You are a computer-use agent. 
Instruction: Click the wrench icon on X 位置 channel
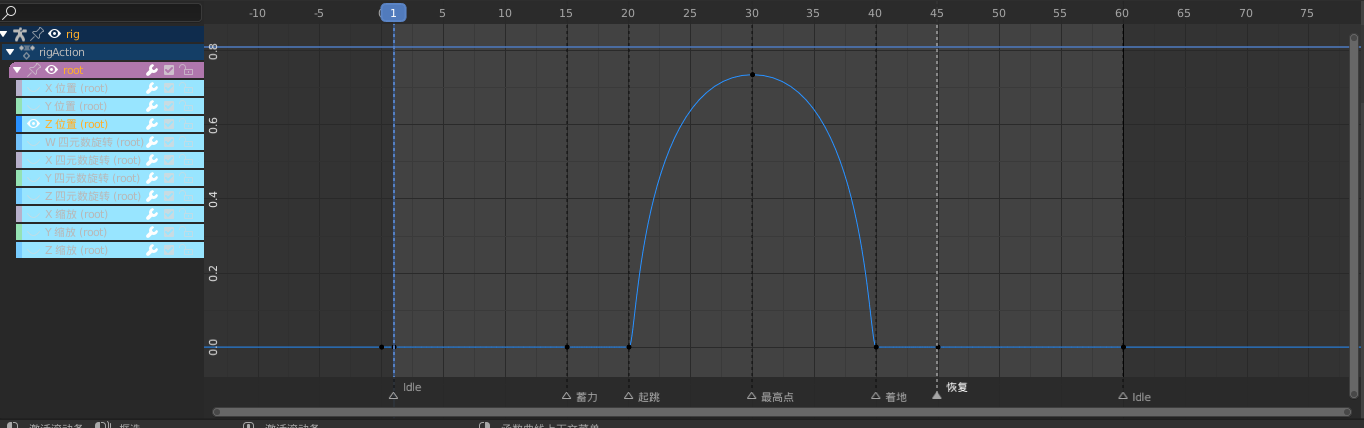(x=152, y=88)
